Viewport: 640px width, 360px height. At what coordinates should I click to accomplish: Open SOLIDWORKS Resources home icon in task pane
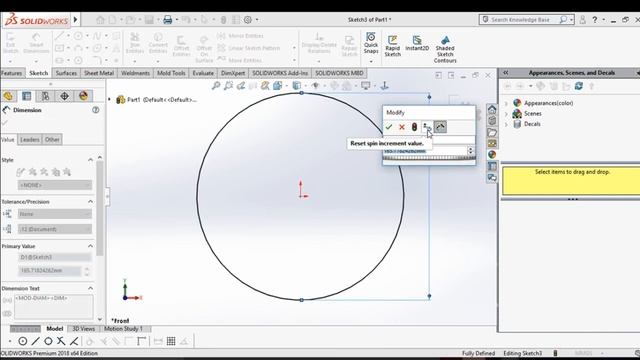pyautogui.click(x=492, y=109)
